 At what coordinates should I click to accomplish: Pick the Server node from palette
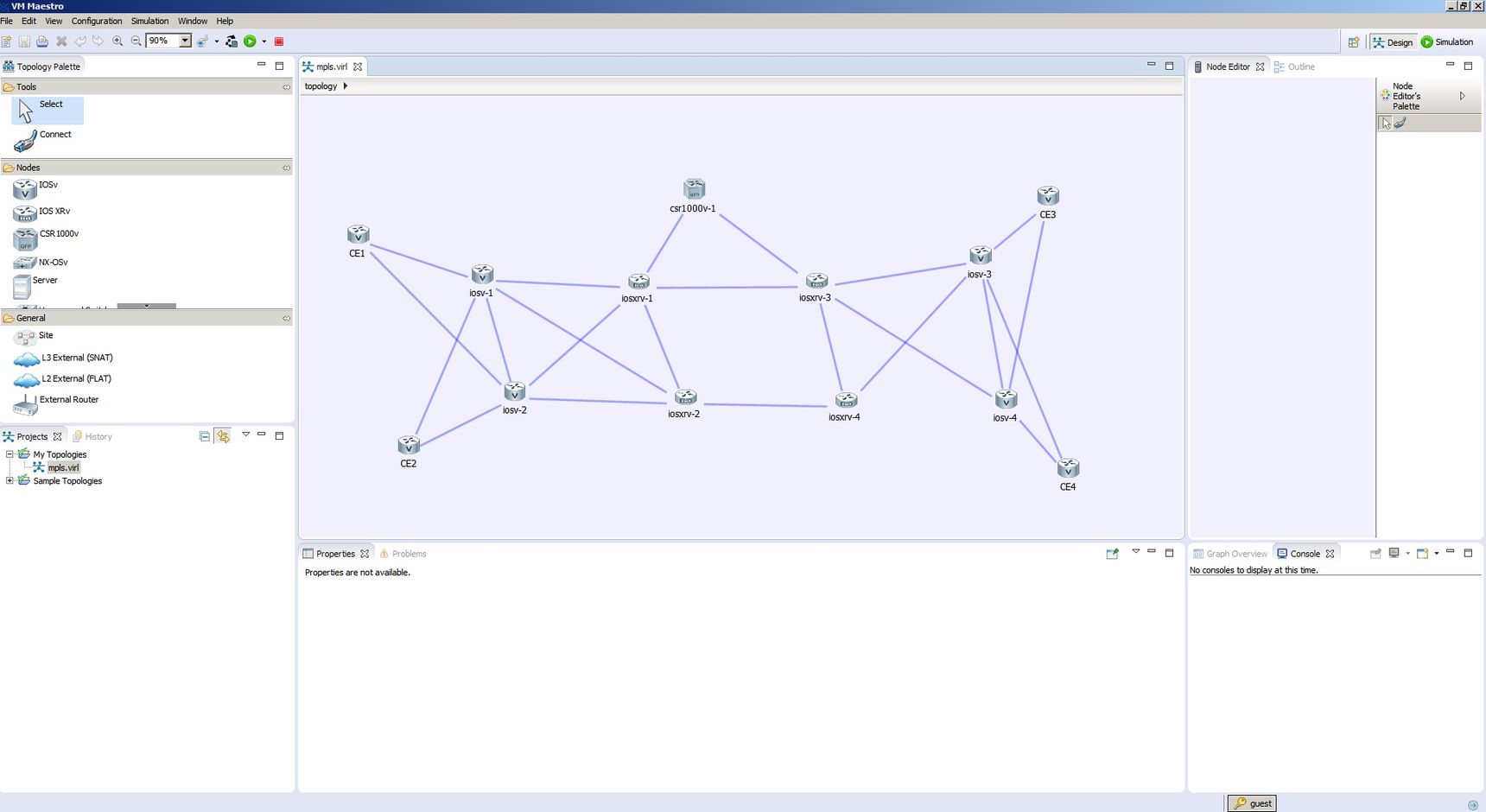point(35,286)
